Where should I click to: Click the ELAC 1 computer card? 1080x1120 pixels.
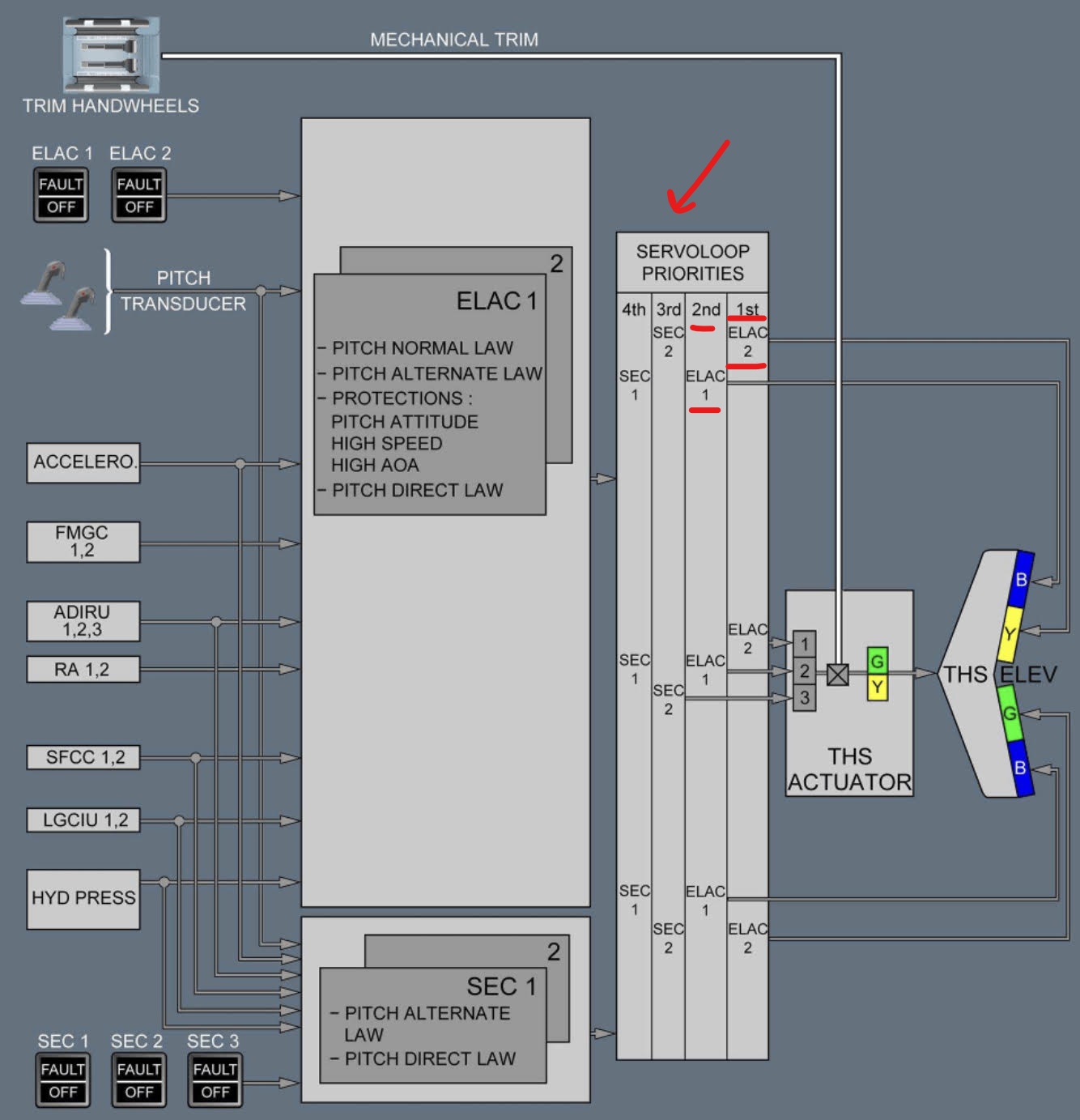429,394
